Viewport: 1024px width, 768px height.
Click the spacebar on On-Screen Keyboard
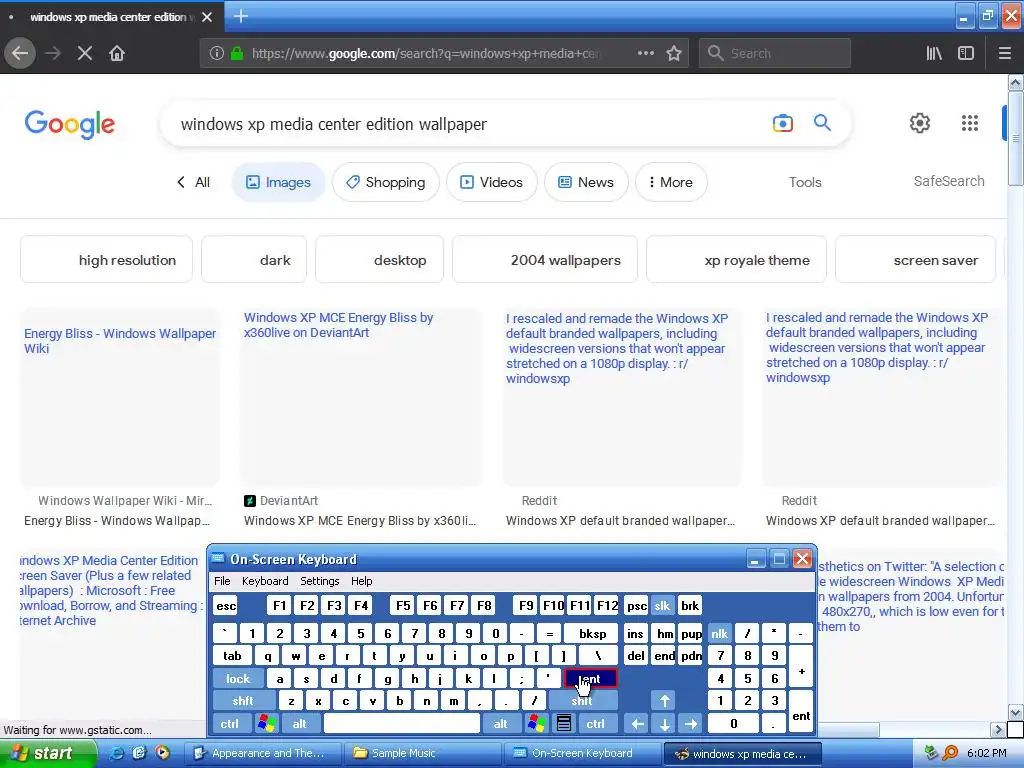[x=402, y=723]
